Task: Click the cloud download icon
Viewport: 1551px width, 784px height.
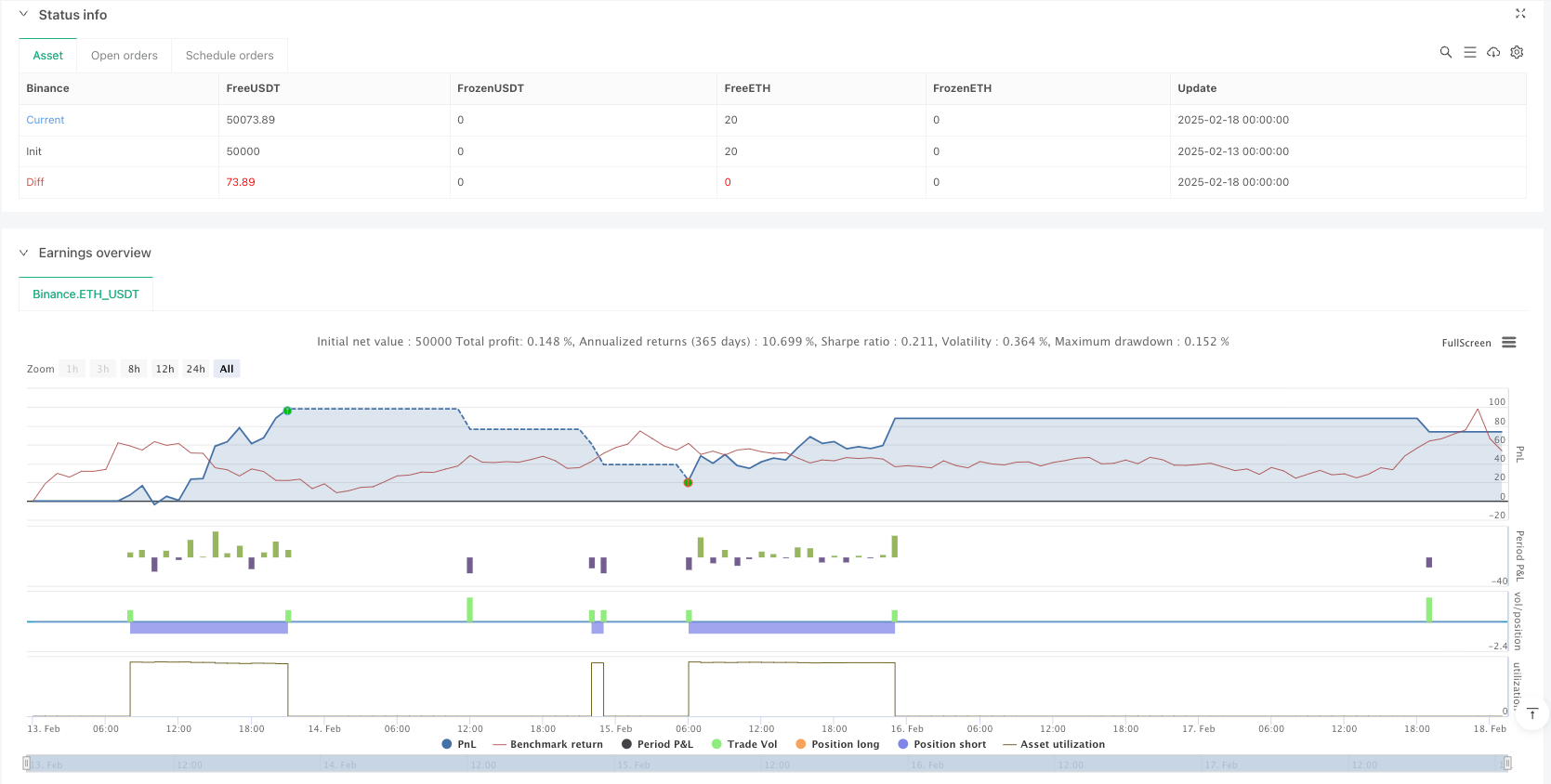Action: (x=1492, y=53)
